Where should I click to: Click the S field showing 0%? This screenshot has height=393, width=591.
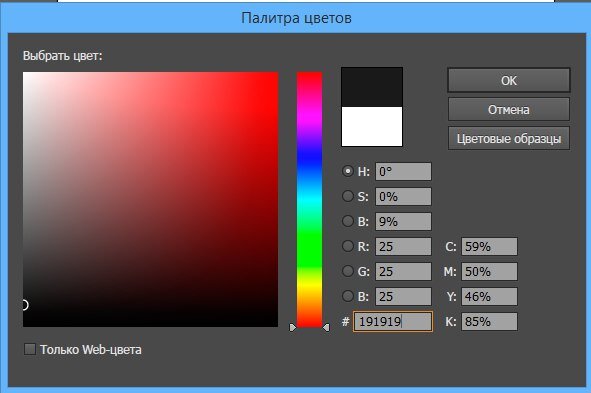click(403, 196)
